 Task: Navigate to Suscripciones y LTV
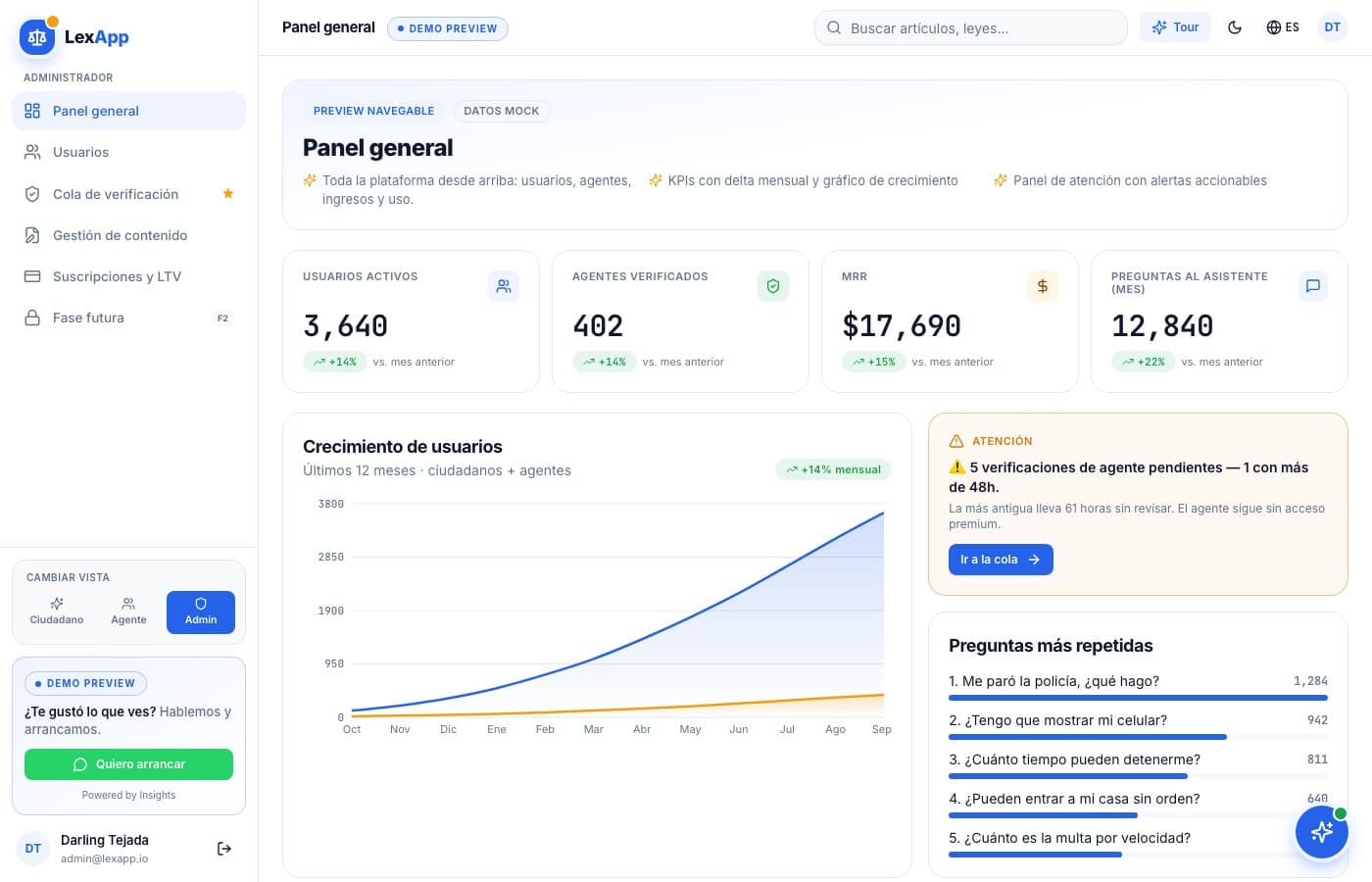128,276
